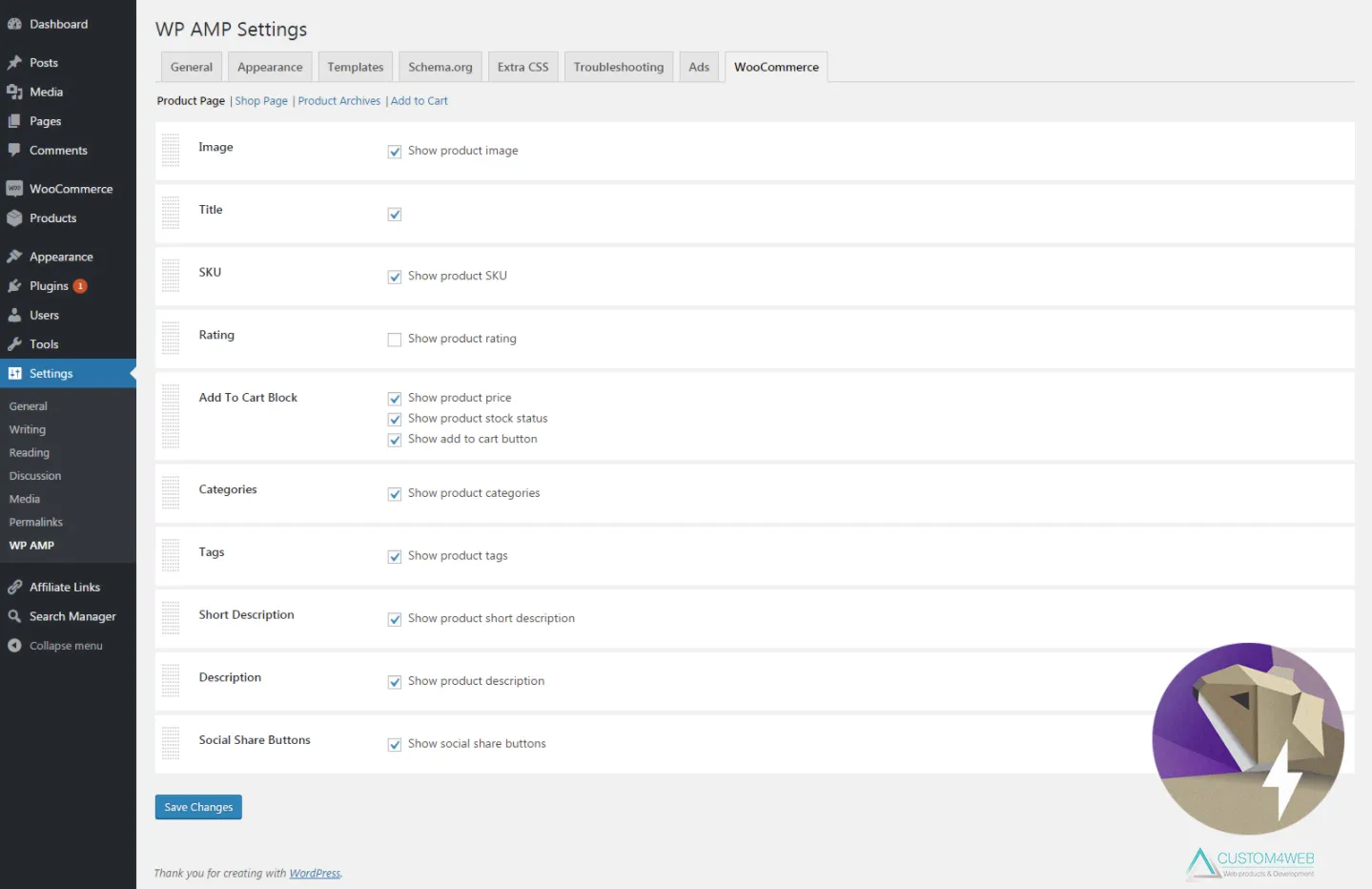Open the Products menu
The image size is (1372, 889).
click(x=52, y=217)
